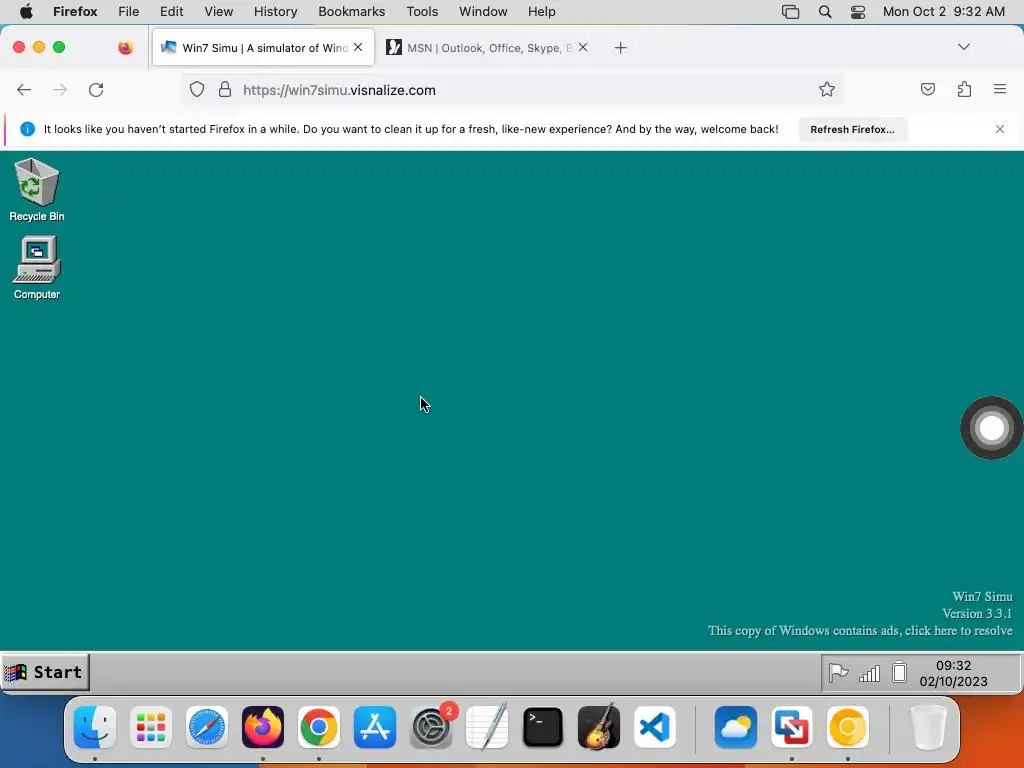Open Firefox View pinned tab icon

[125, 47]
